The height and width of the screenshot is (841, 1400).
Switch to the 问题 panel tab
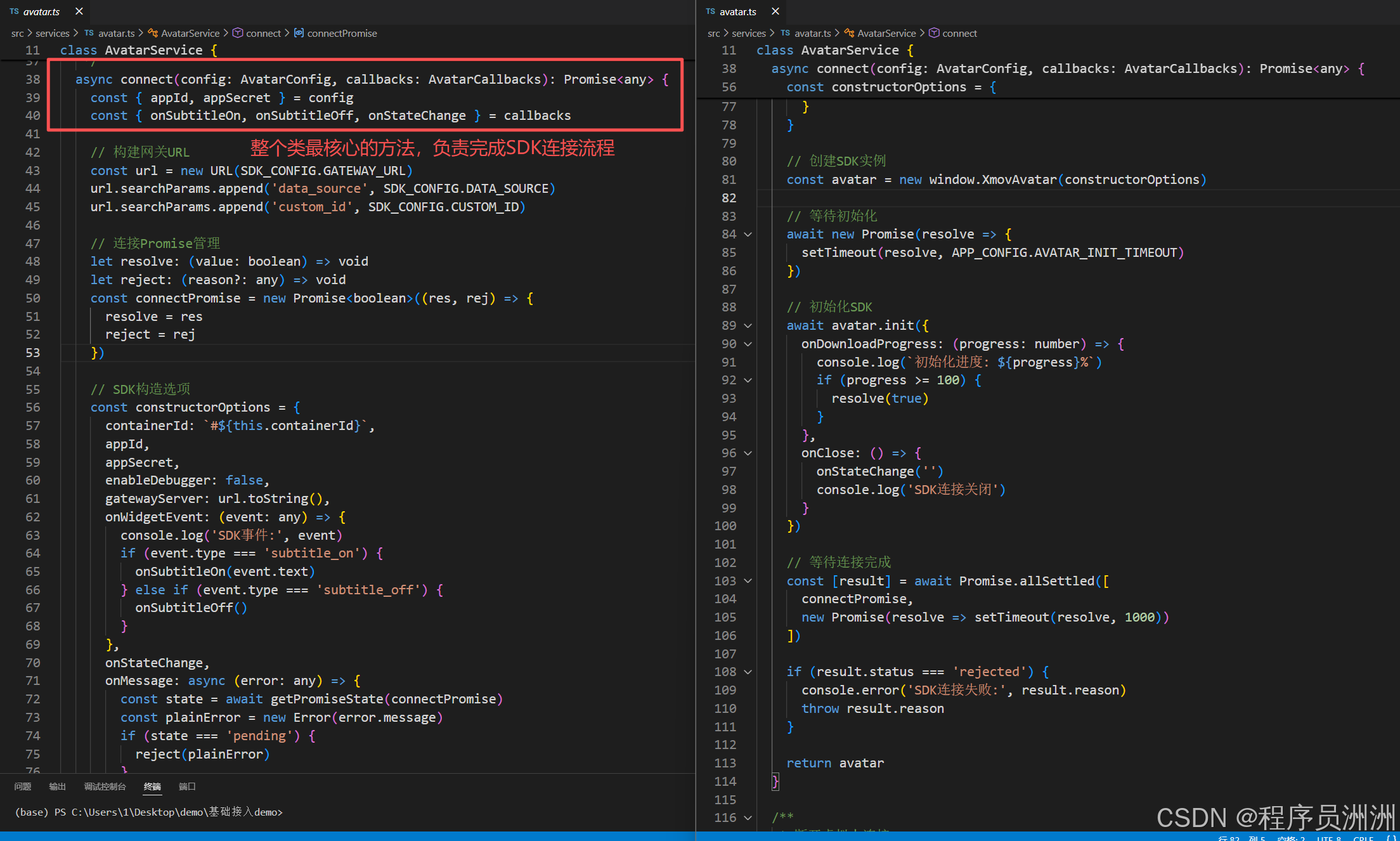click(x=23, y=786)
